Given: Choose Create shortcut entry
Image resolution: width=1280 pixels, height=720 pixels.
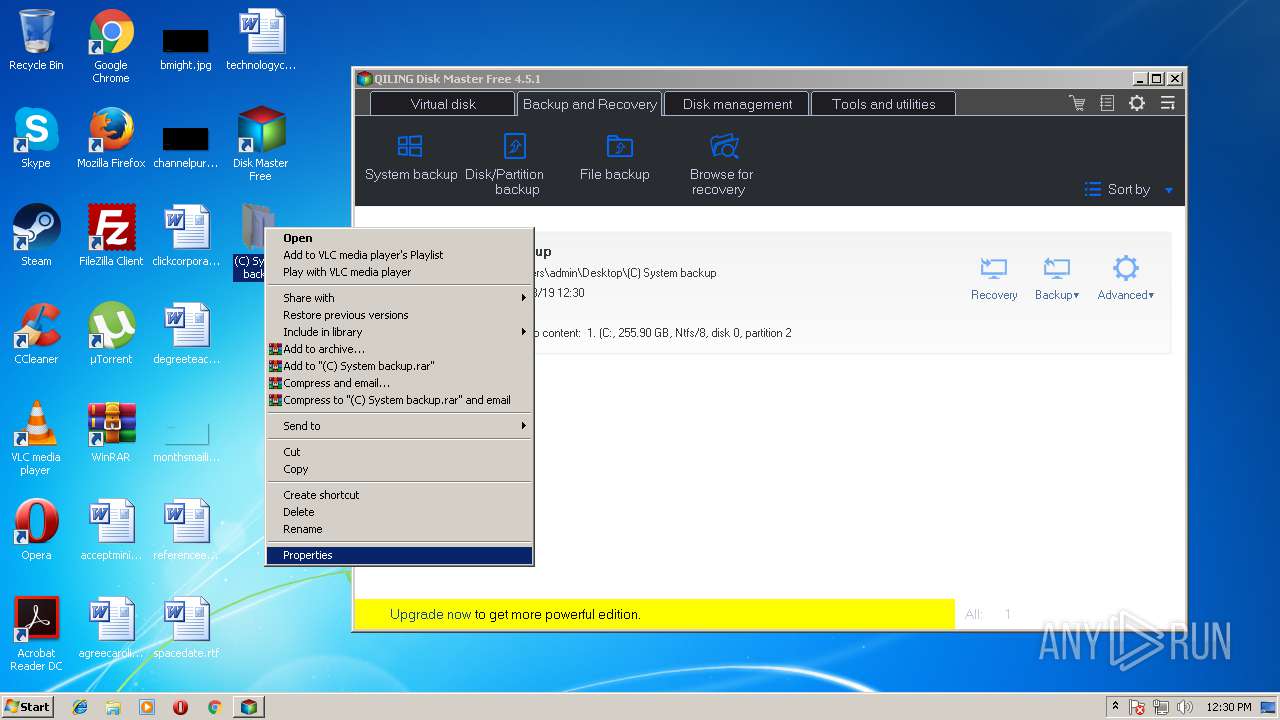Looking at the screenshot, I should pyautogui.click(x=399, y=495).
